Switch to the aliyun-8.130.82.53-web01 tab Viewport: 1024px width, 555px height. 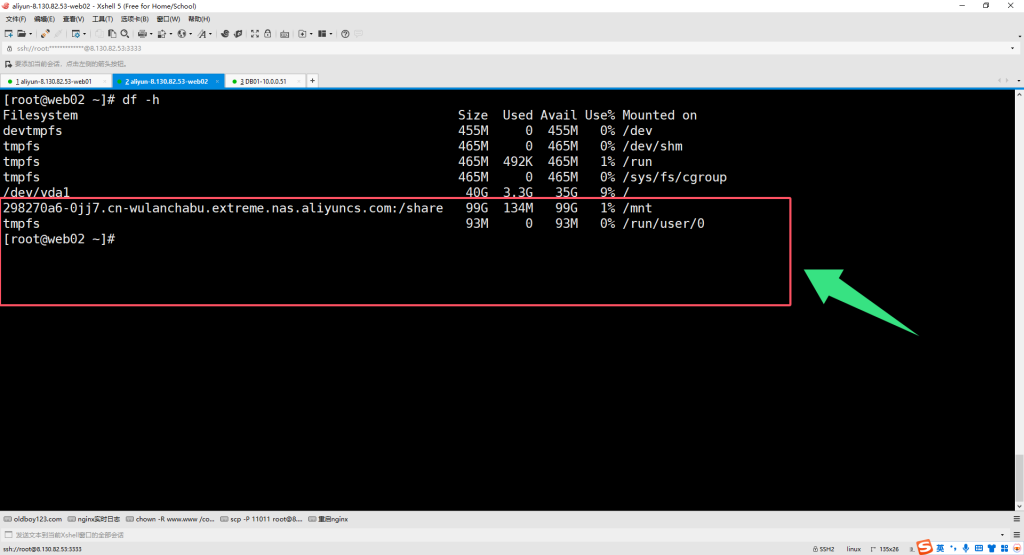54,81
